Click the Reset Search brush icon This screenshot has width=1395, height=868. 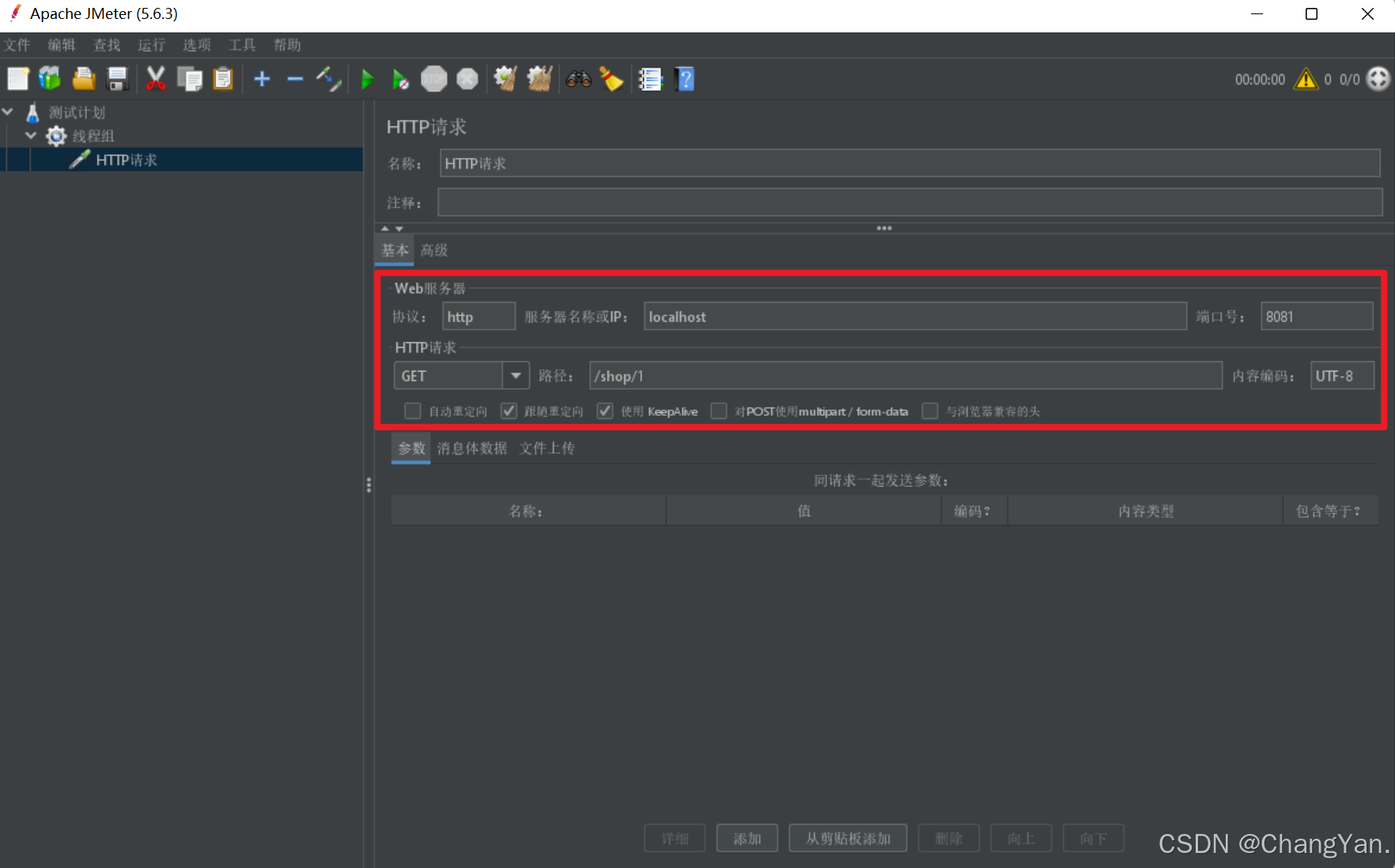[x=611, y=79]
